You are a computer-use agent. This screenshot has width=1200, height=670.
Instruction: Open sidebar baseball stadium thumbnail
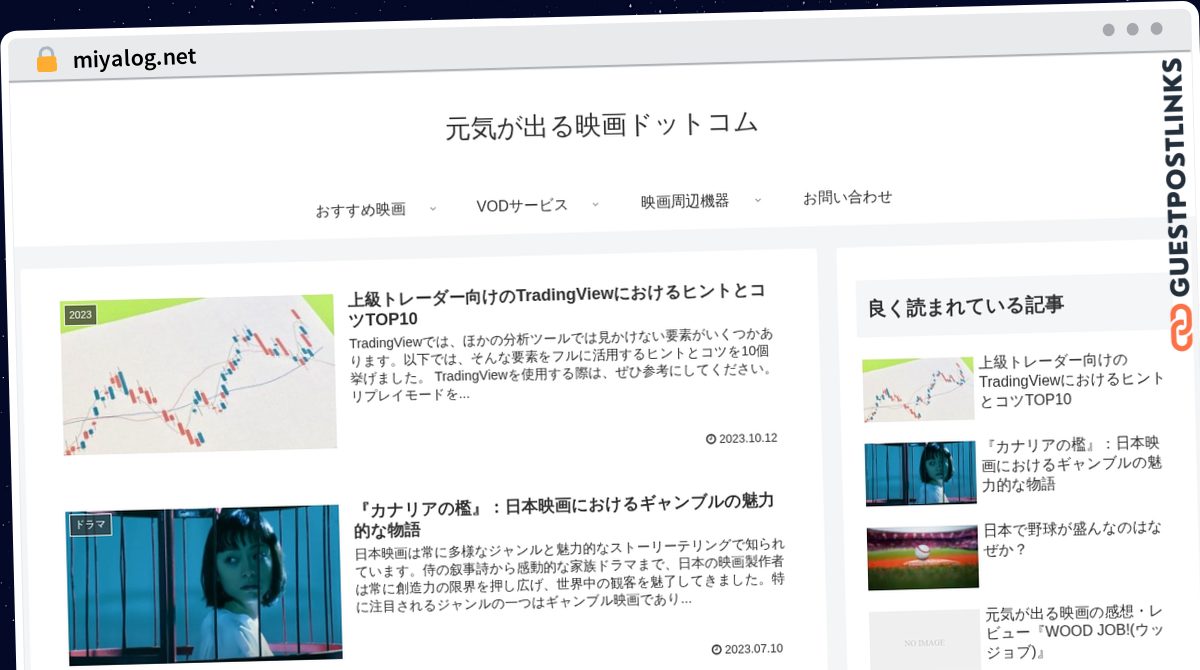[x=923, y=558]
